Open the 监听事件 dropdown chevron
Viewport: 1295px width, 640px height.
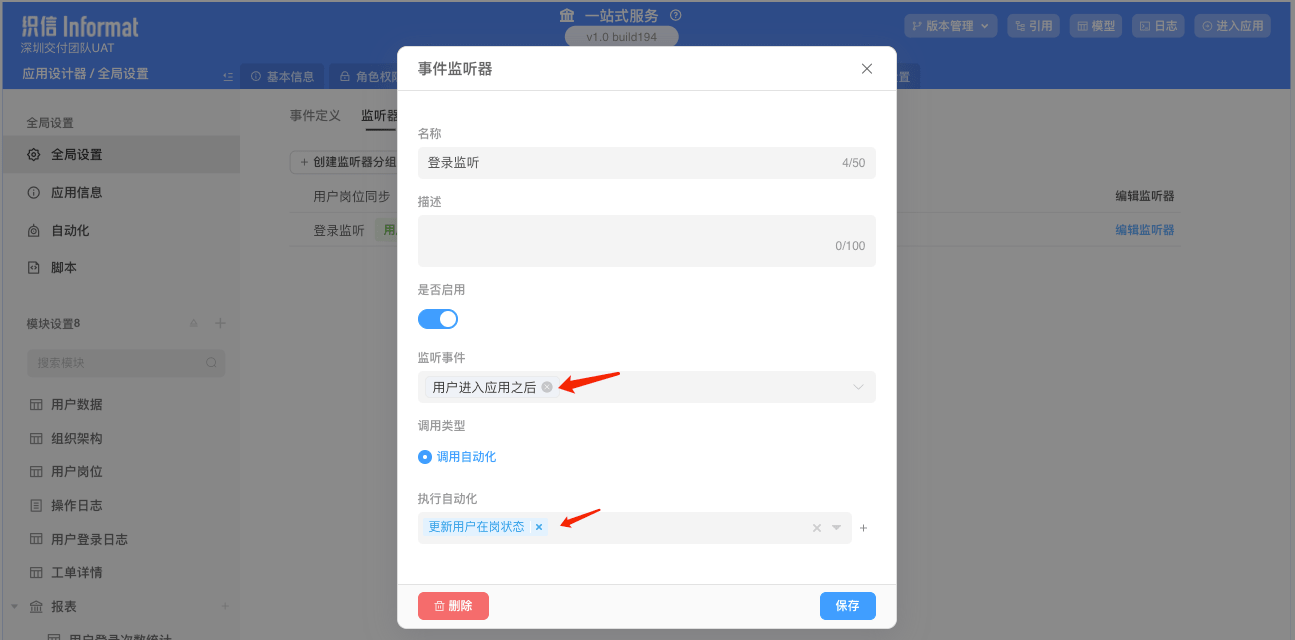(x=858, y=387)
